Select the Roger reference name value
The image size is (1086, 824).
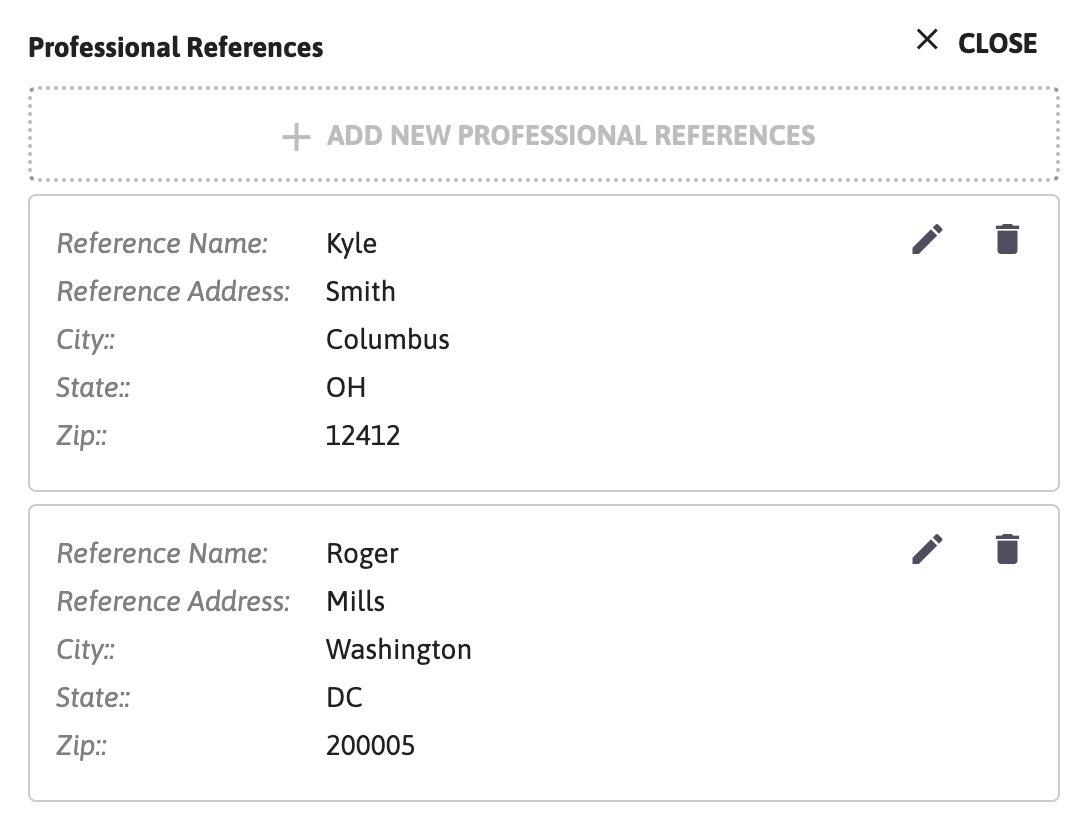[362, 555]
